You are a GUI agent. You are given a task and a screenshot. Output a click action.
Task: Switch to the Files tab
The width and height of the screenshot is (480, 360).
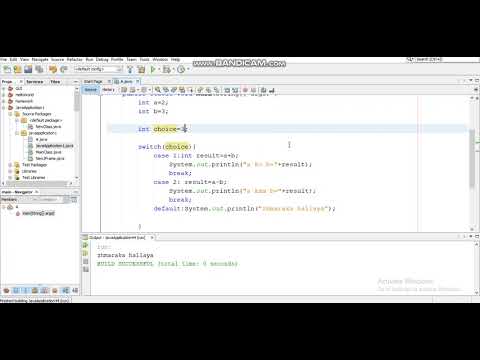pyautogui.click(x=55, y=82)
